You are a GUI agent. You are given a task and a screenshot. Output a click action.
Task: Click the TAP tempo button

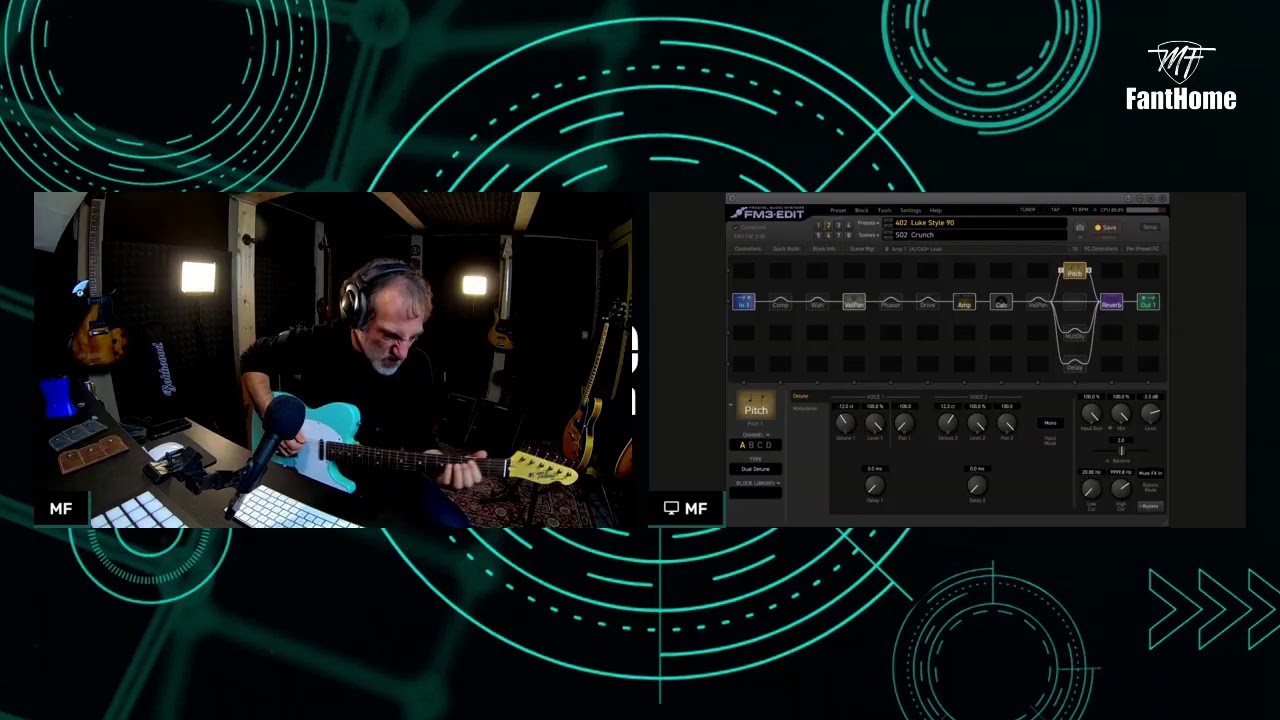coord(1054,210)
